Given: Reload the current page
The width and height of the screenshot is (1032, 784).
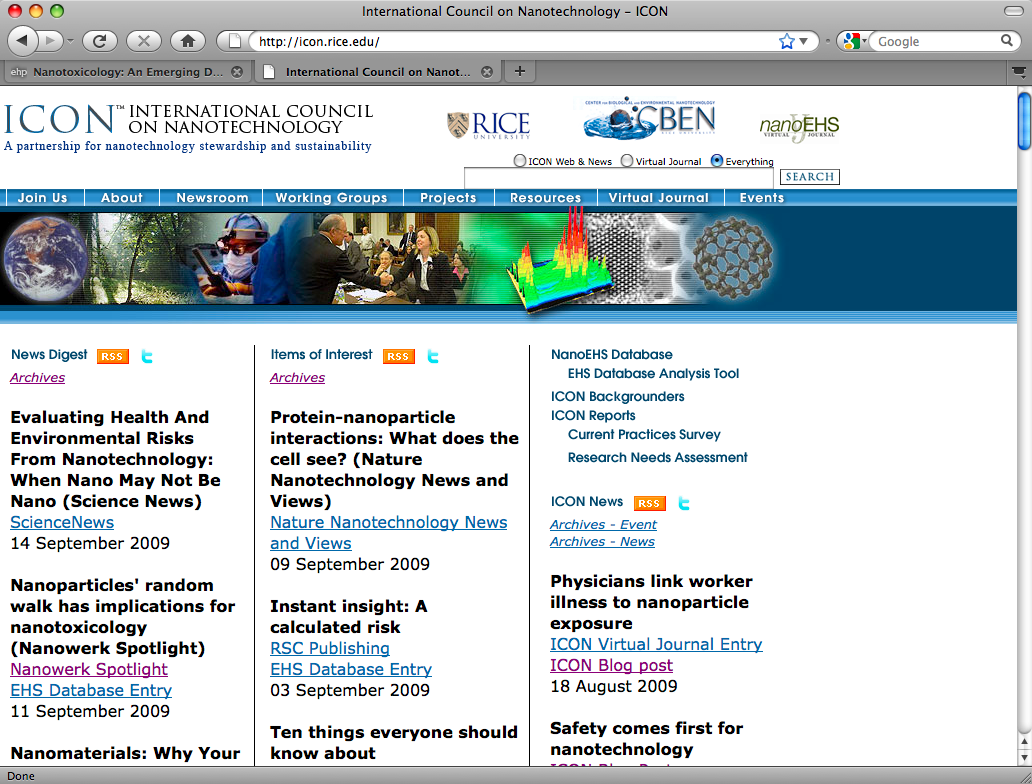Looking at the screenshot, I should pos(99,41).
